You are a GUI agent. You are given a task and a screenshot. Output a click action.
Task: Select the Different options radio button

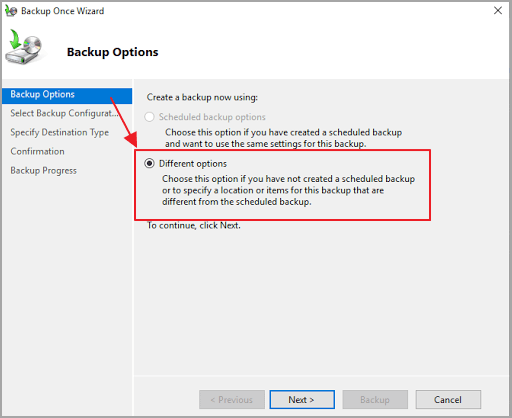[149, 163]
